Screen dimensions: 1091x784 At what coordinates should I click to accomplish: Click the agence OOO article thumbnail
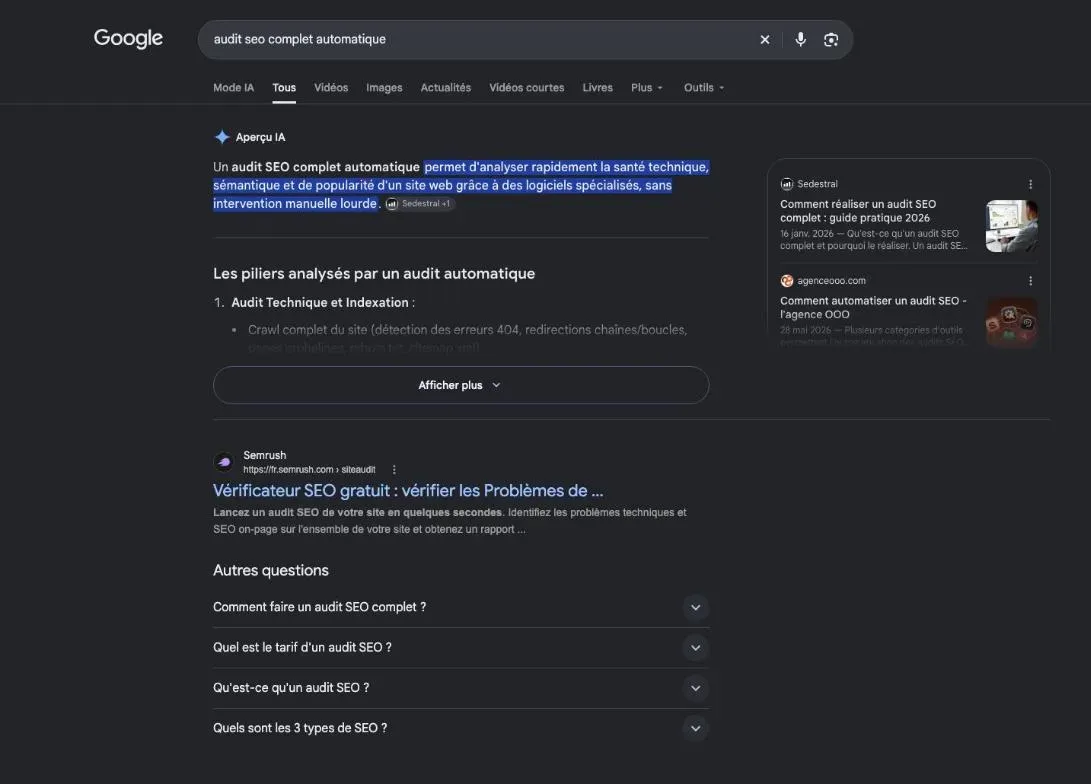1011,322
